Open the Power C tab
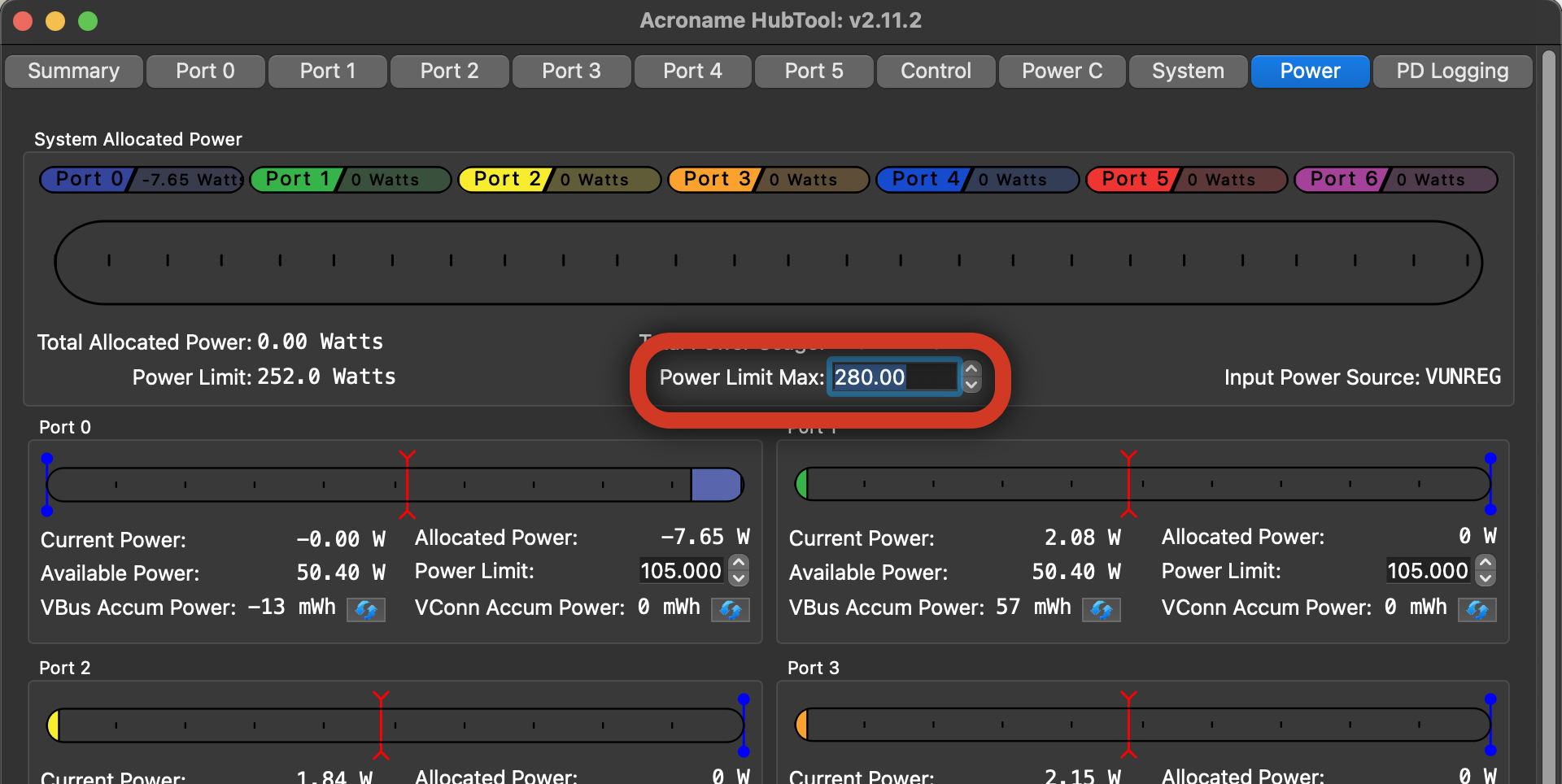Screen dimensions: 1562x784 [1062, 71]
